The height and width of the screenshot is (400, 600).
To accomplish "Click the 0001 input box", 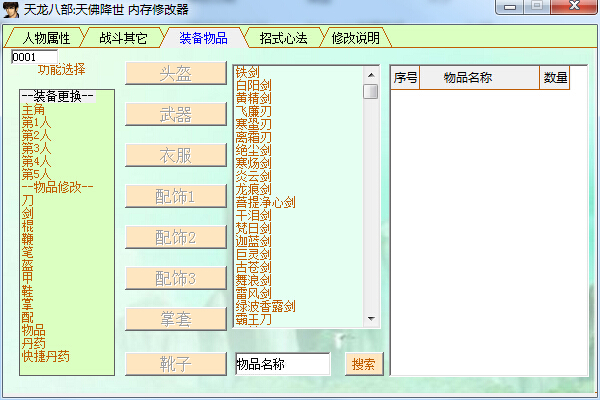I will click(34, 57).
